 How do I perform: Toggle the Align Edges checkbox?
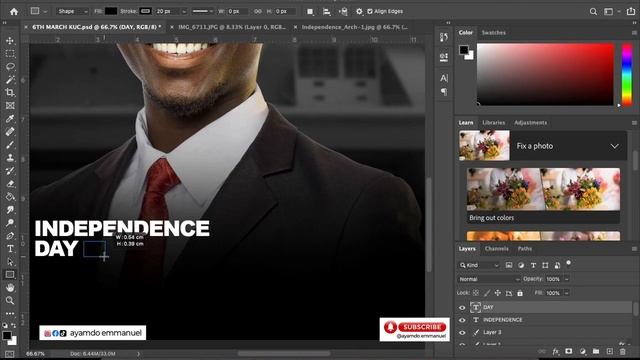[x=370, y=11]
